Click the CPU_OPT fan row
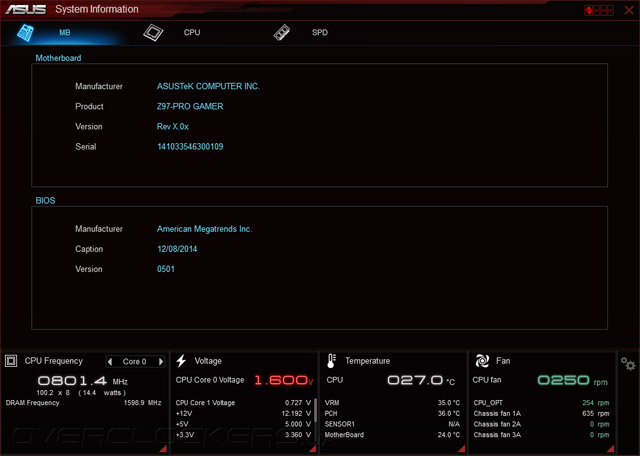 [541, 403]
